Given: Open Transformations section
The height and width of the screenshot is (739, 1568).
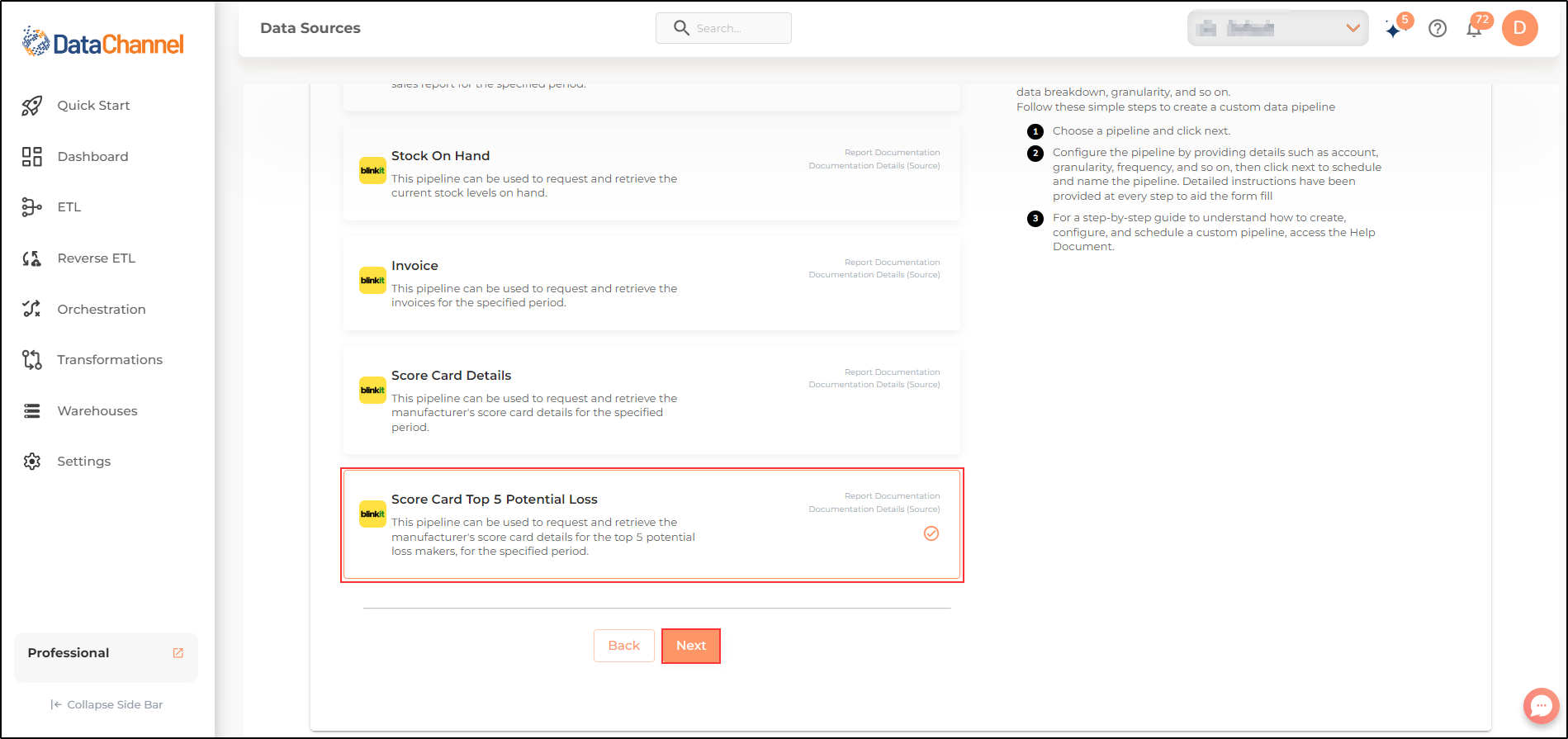Looking at the screenshot, I should [x=110, y=360].
